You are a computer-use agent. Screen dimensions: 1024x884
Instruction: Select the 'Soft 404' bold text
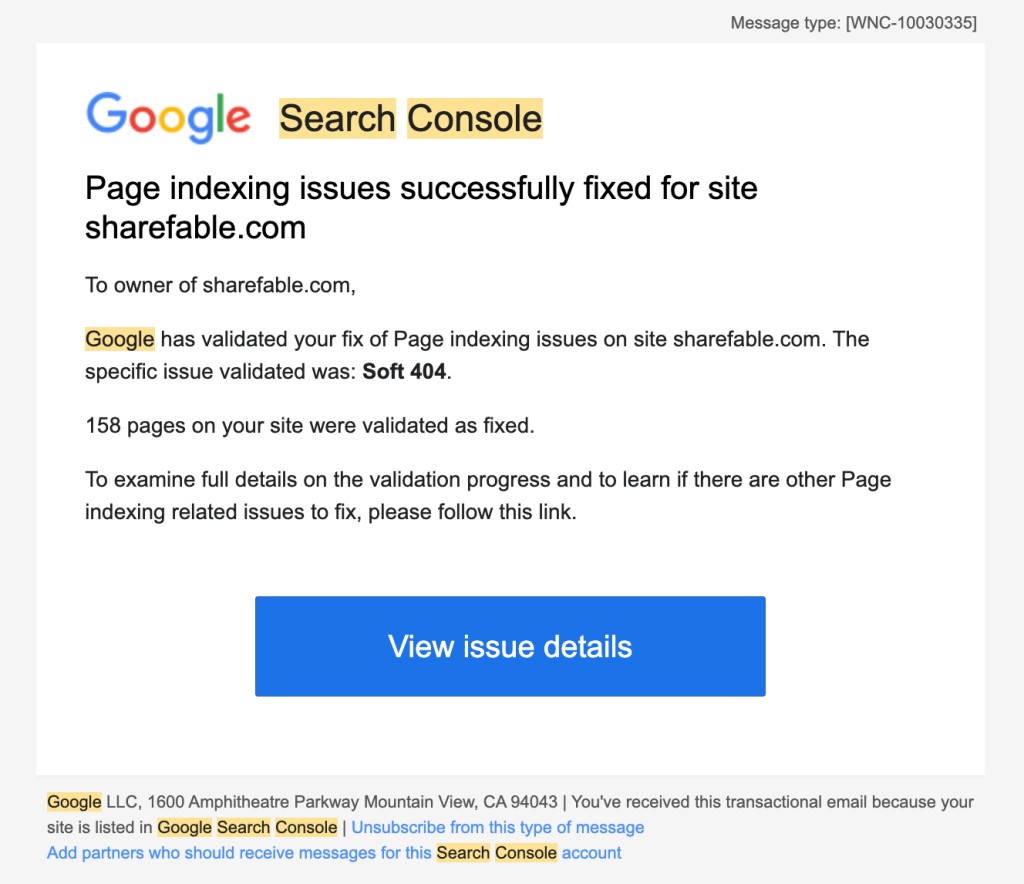[x=403, y=371]
